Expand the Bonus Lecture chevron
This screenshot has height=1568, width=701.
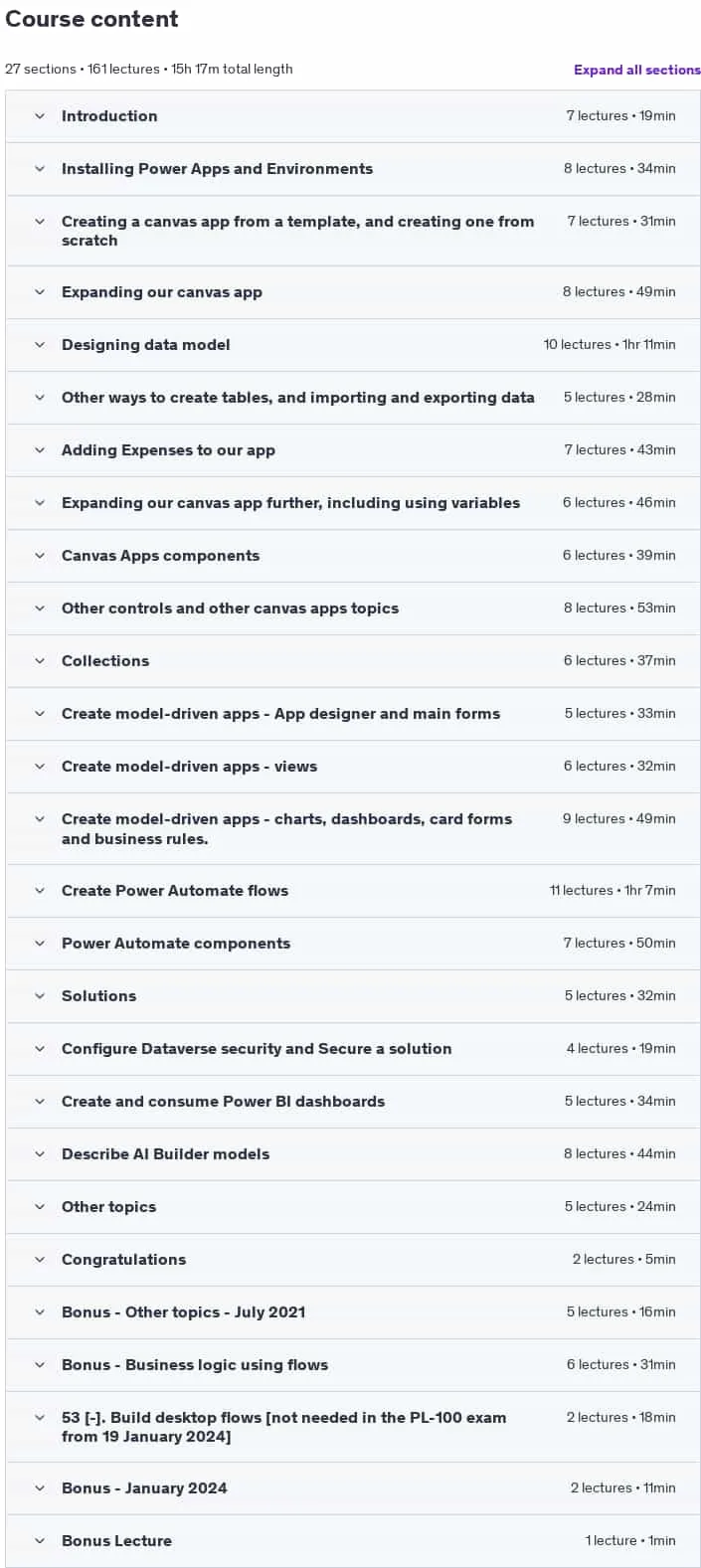[x=40, y=1541]
